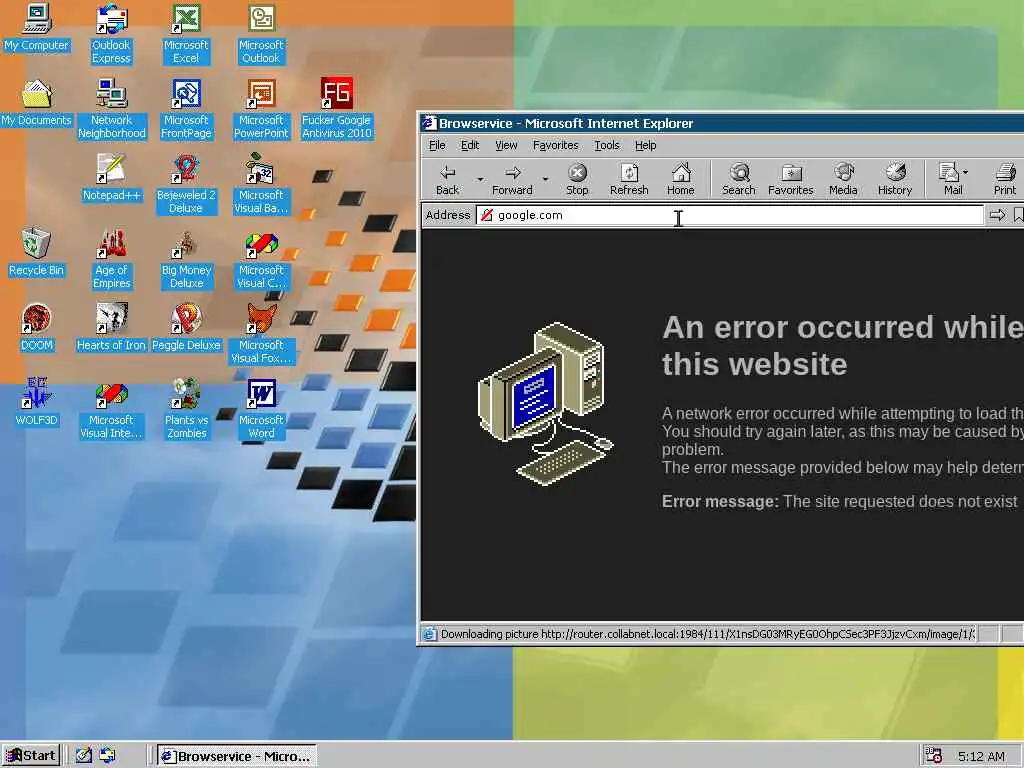Show the History pane
This screenshot has height=768, width=1024.
point(895,179)
